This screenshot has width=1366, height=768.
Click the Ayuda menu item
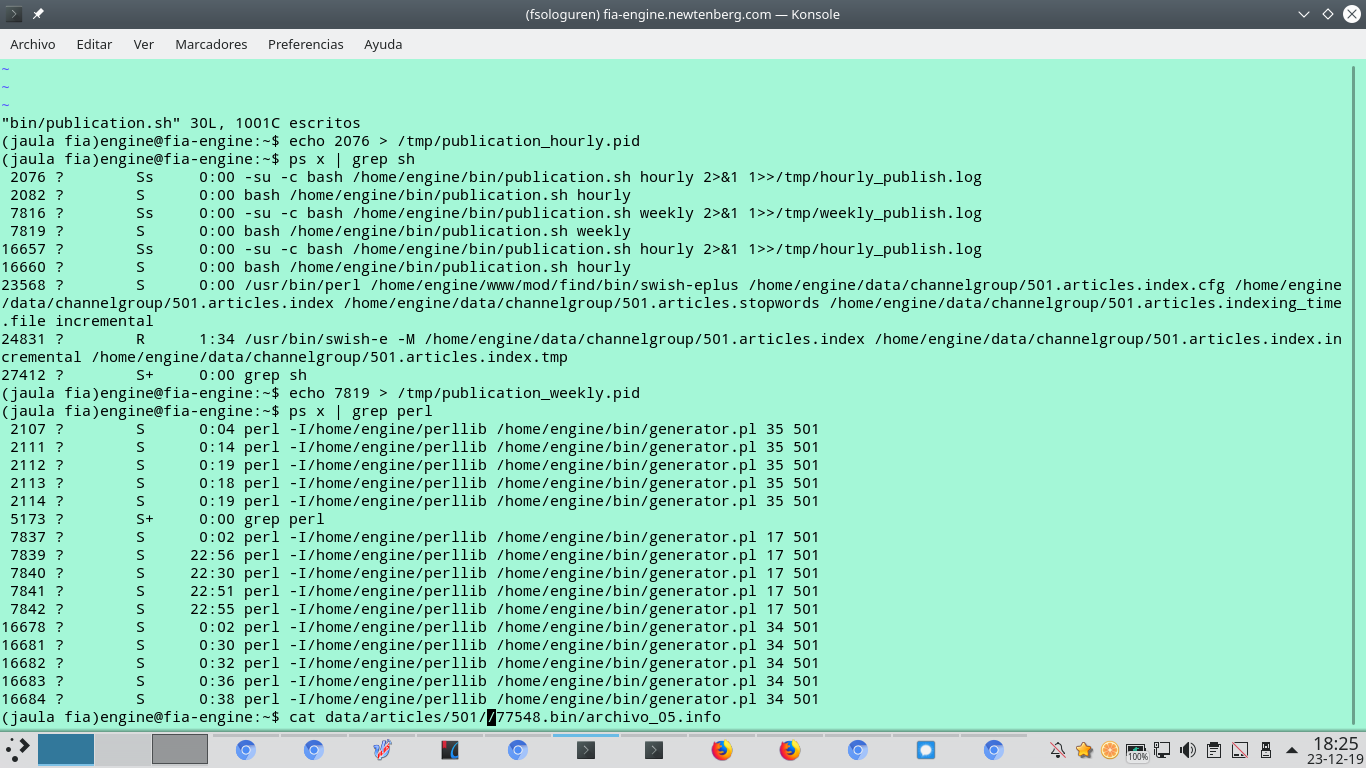tap(383, 44)
